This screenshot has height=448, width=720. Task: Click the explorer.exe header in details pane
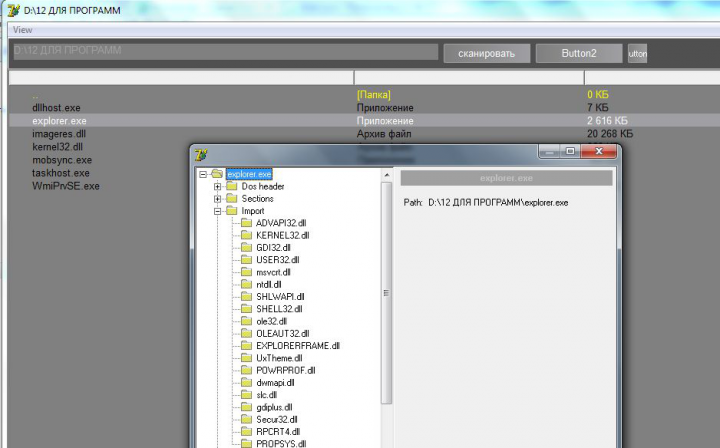click(506, 178)
